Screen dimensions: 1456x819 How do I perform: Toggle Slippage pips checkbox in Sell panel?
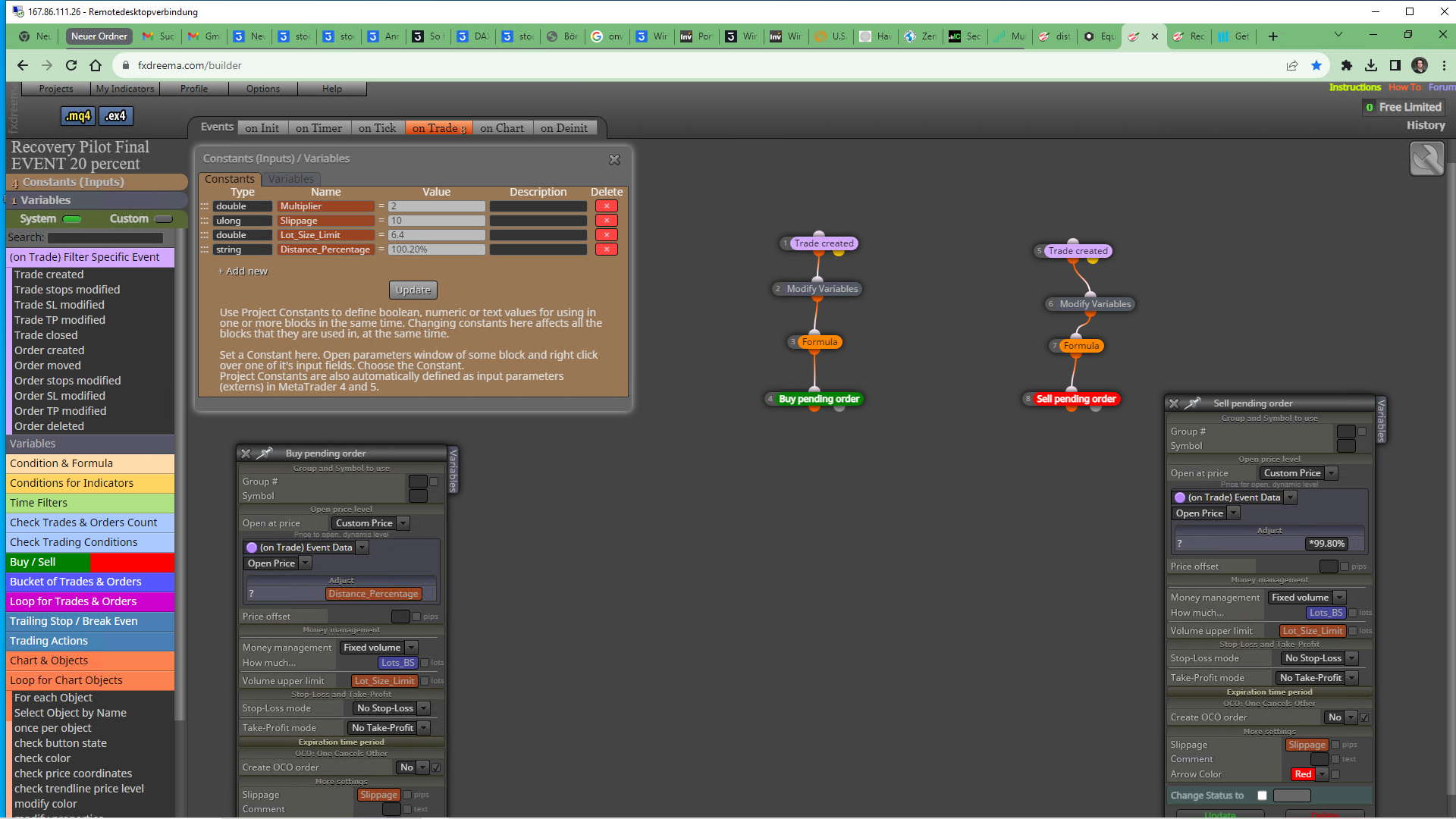click(1335, 745)
